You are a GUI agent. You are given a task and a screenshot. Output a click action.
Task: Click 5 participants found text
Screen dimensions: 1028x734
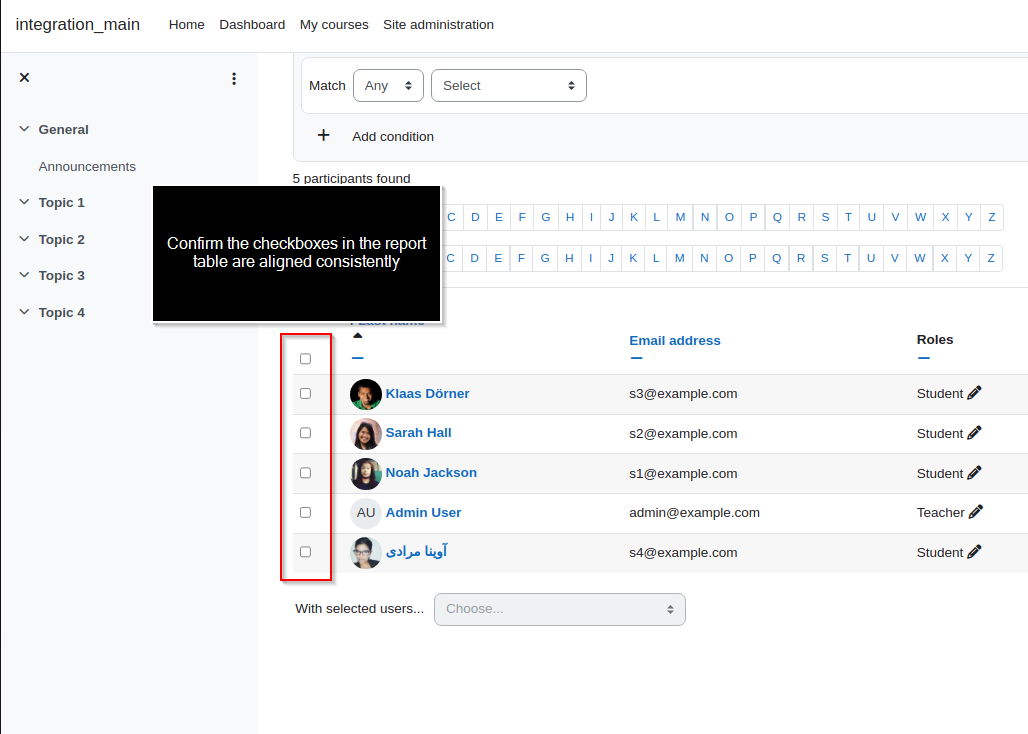pos(351,178)
